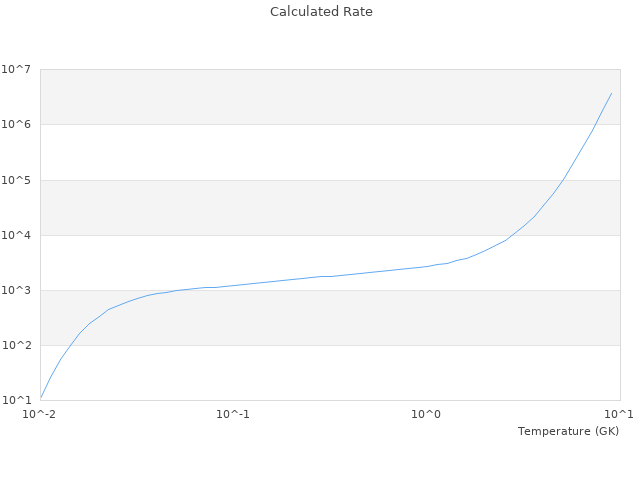Click the 10^7 y-axis tick label

pos(17,69)
